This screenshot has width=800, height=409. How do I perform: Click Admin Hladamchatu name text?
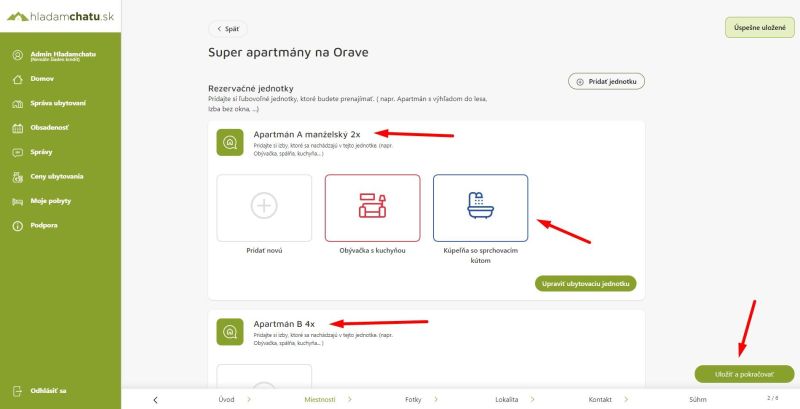pos(63,54)
